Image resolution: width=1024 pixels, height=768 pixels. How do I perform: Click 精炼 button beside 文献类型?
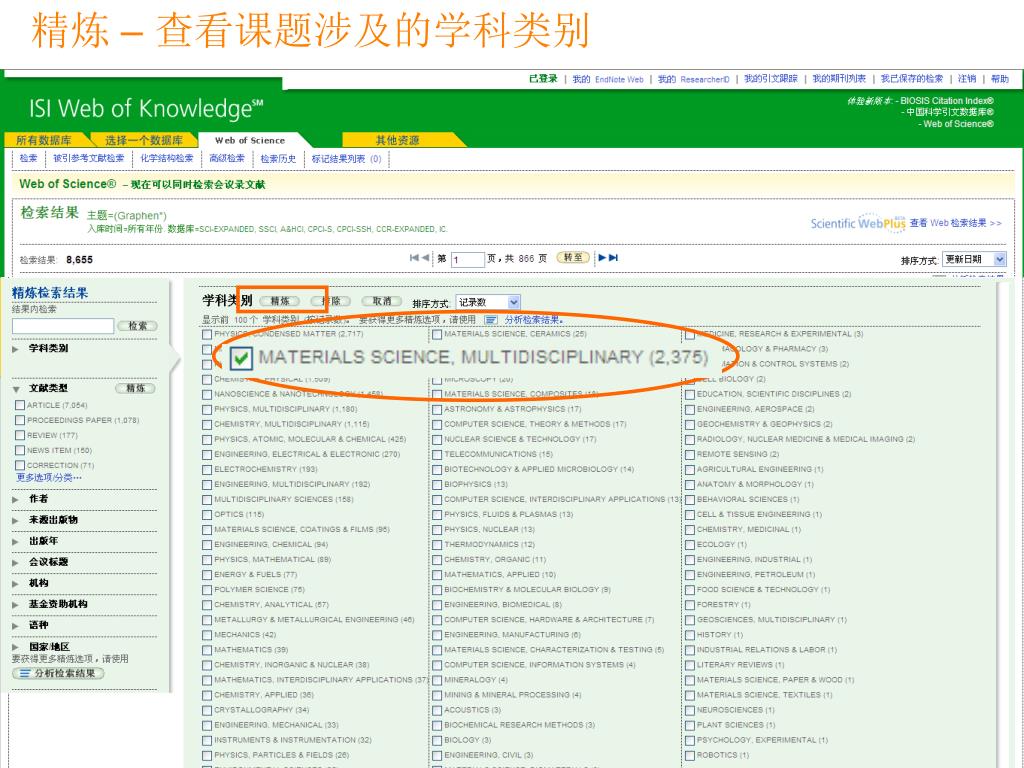click(136, 389)
